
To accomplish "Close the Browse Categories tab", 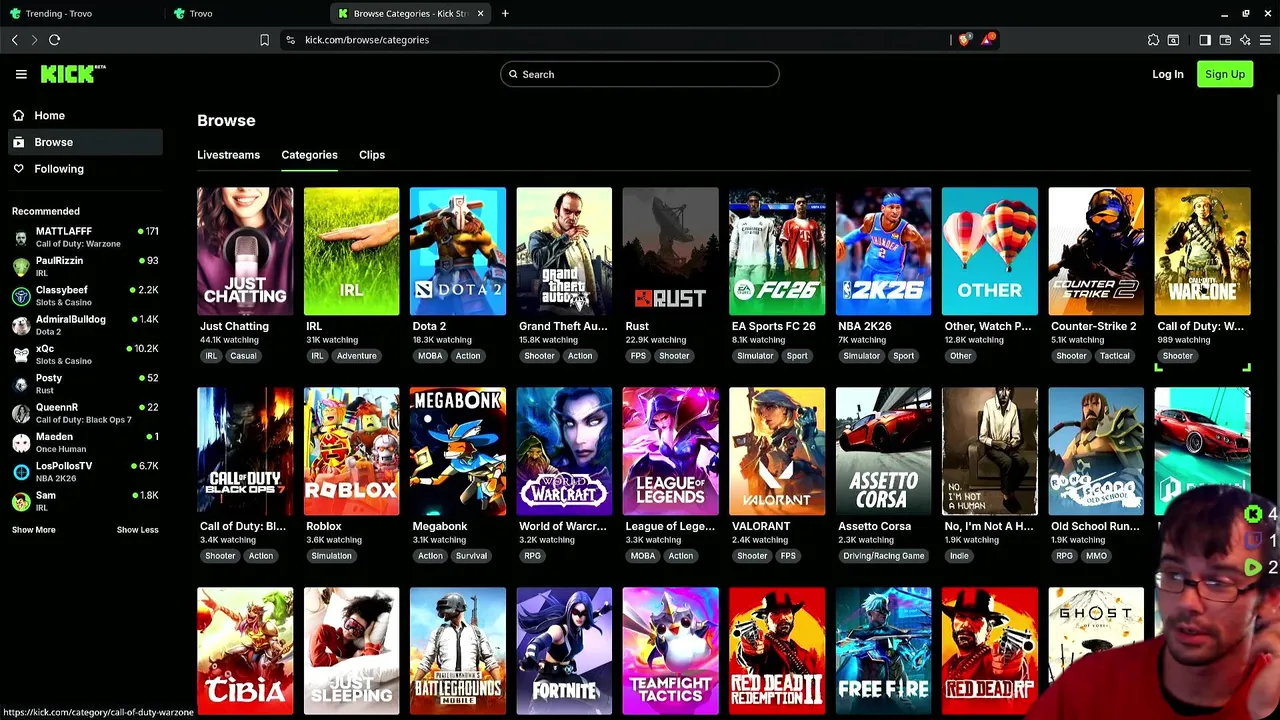I will pos(480,13).
